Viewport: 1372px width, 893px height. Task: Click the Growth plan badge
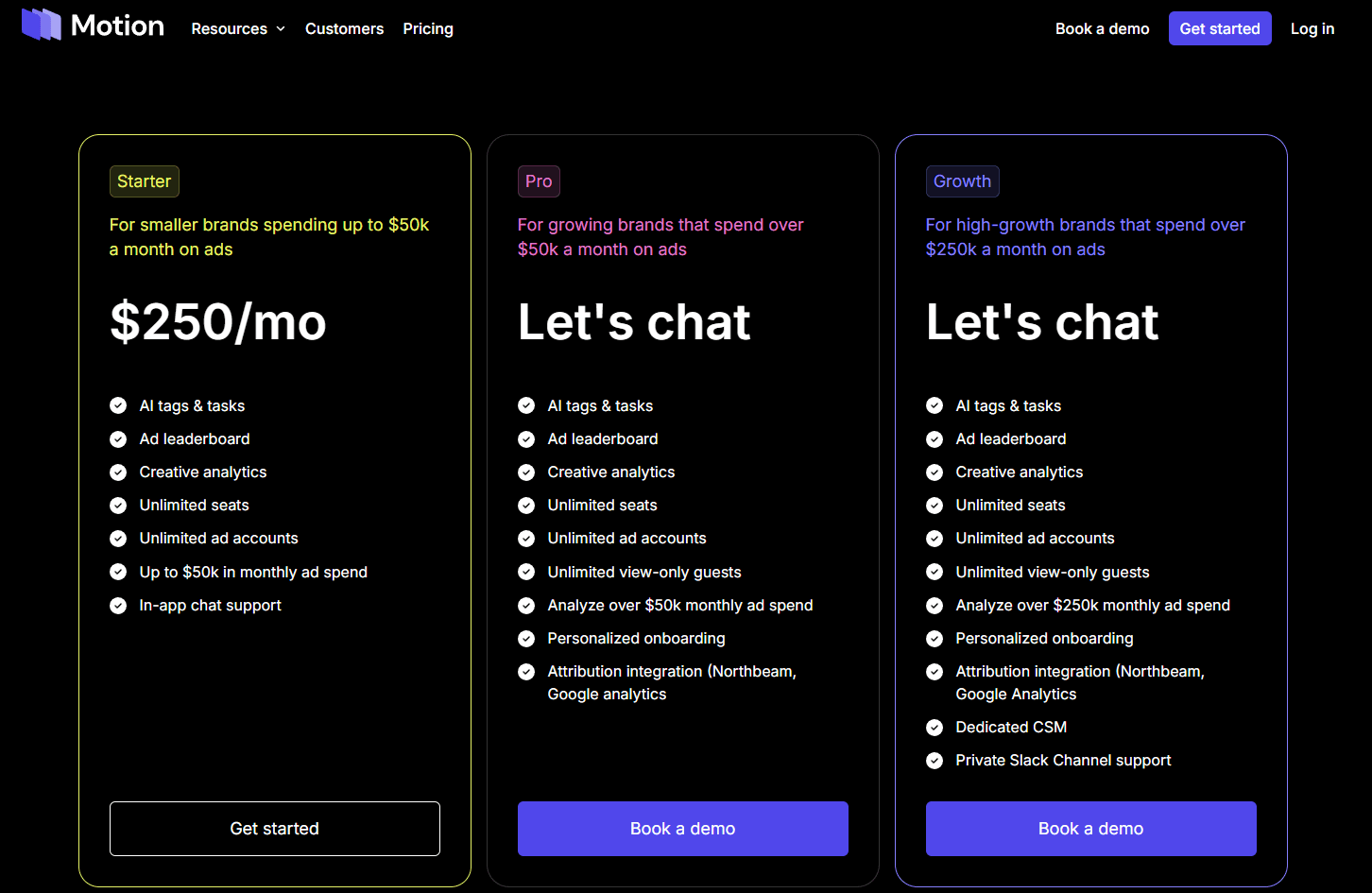point(962,180)
